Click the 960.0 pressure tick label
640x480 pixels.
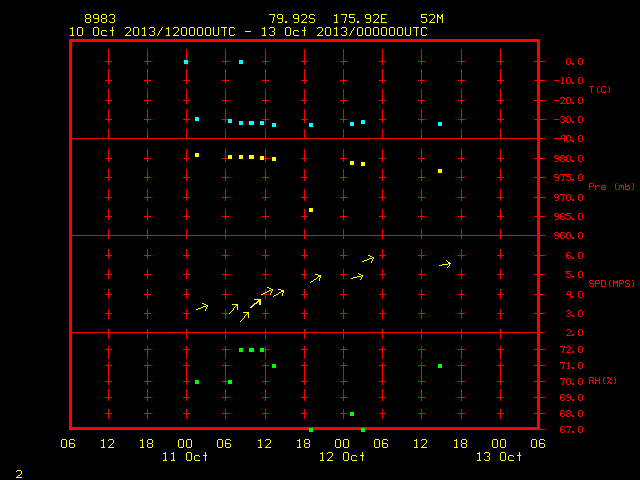coord(569,236)
